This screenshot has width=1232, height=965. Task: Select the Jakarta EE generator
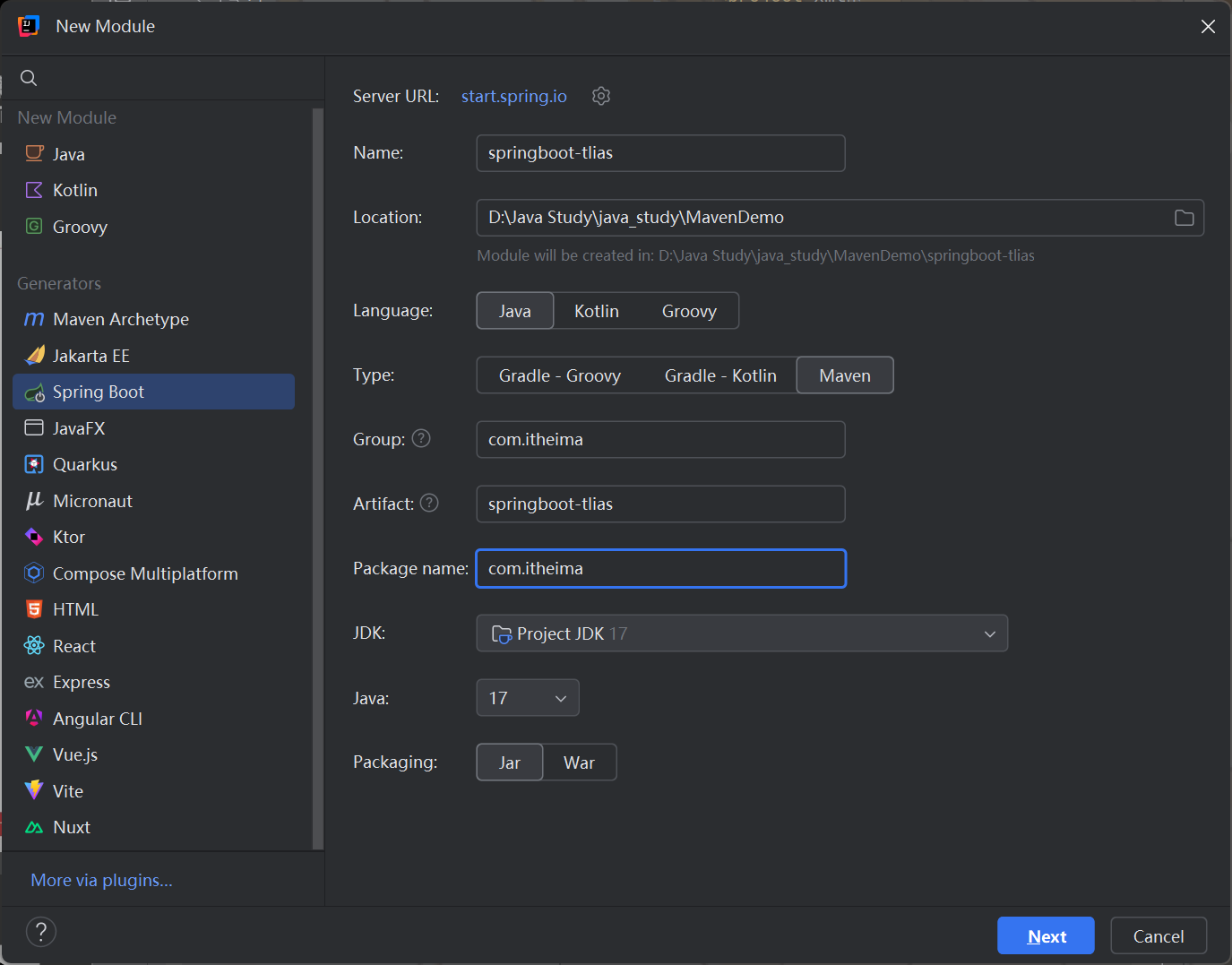(x=90, y=357)
